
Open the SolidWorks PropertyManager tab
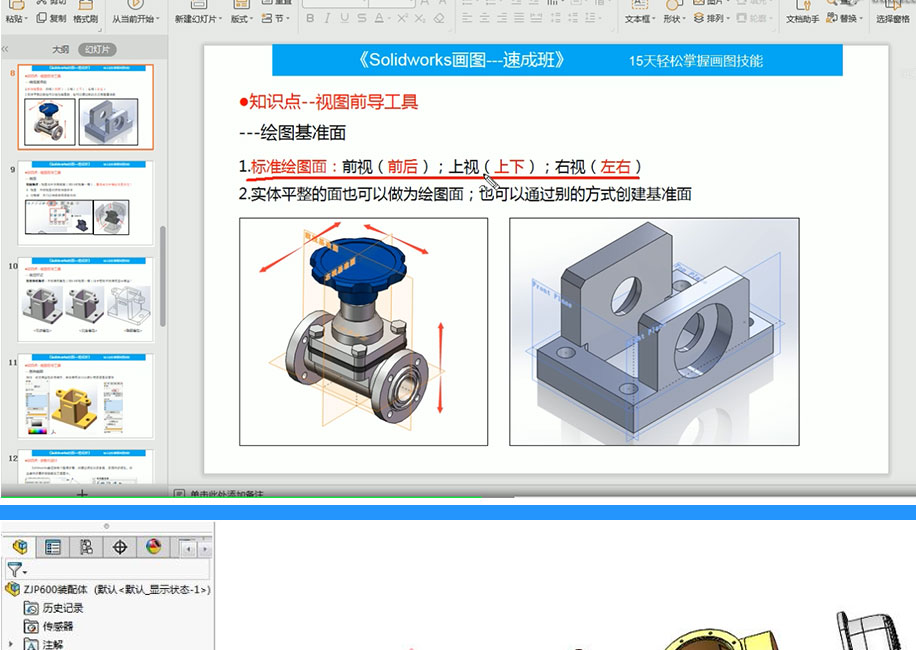pyautogui.click(x=53, y=547)
